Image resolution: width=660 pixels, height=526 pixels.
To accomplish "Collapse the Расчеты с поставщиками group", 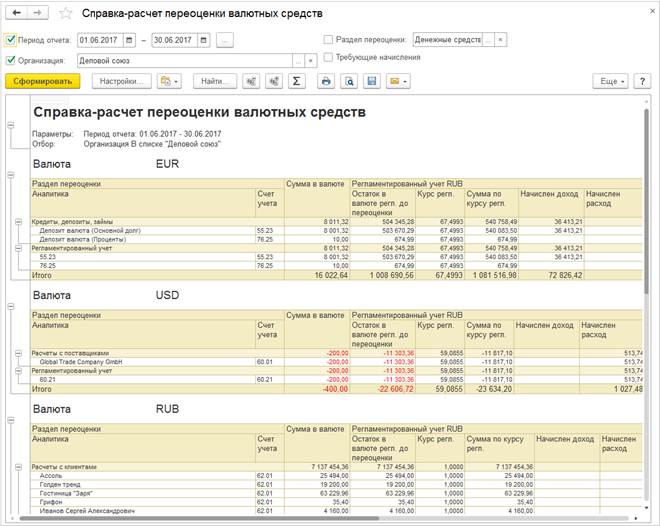I will pyautogui.click(x=18, y=353).
